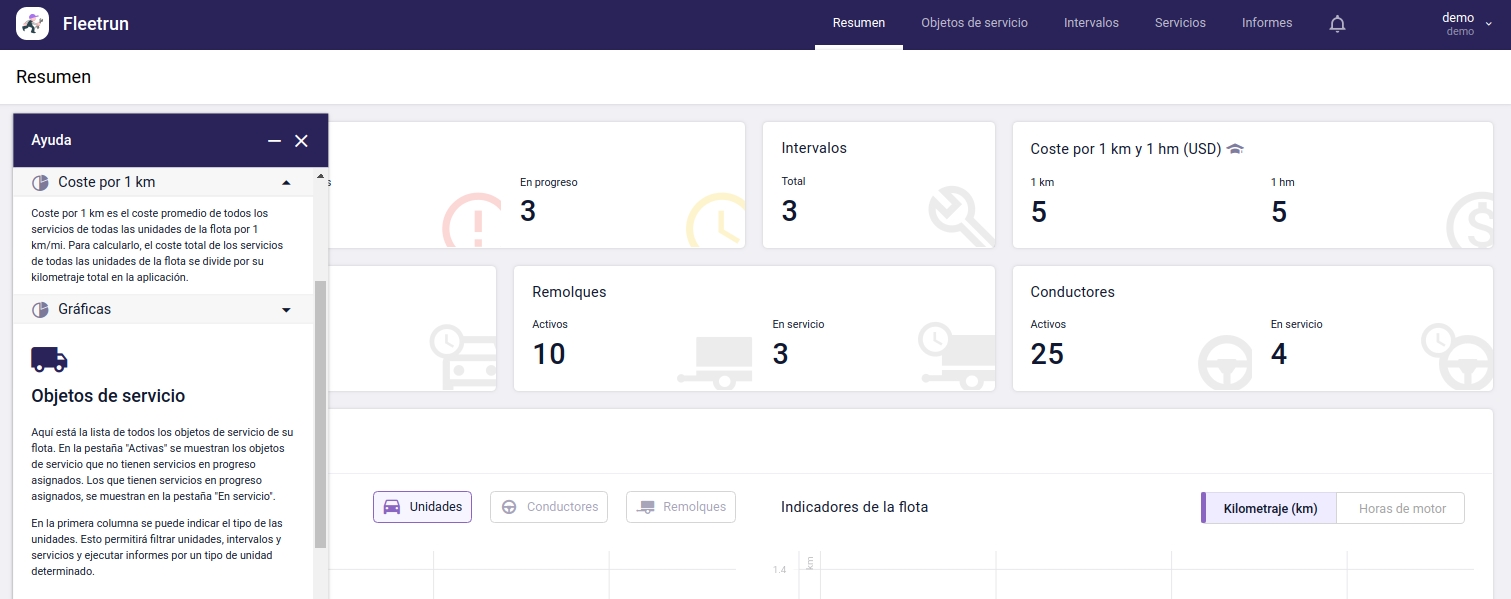
Task: Switch flota indicators to Horas de motor
Action: [x=1399, y=508]
